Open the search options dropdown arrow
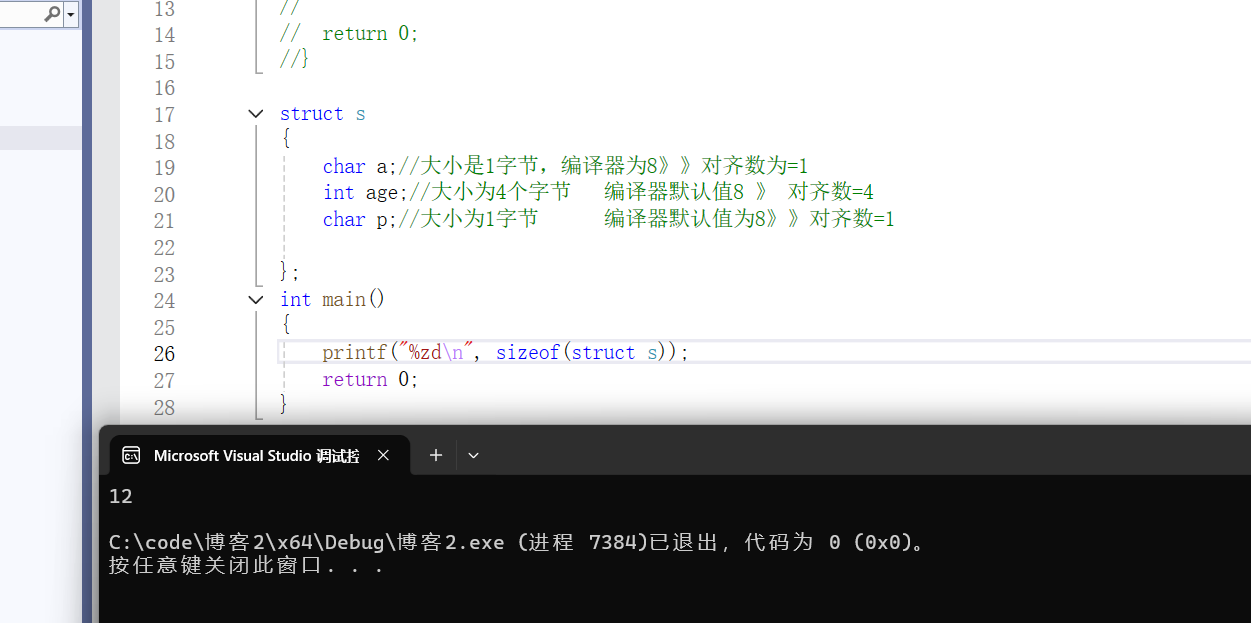The image size is (1251, 623). [72, 14]
